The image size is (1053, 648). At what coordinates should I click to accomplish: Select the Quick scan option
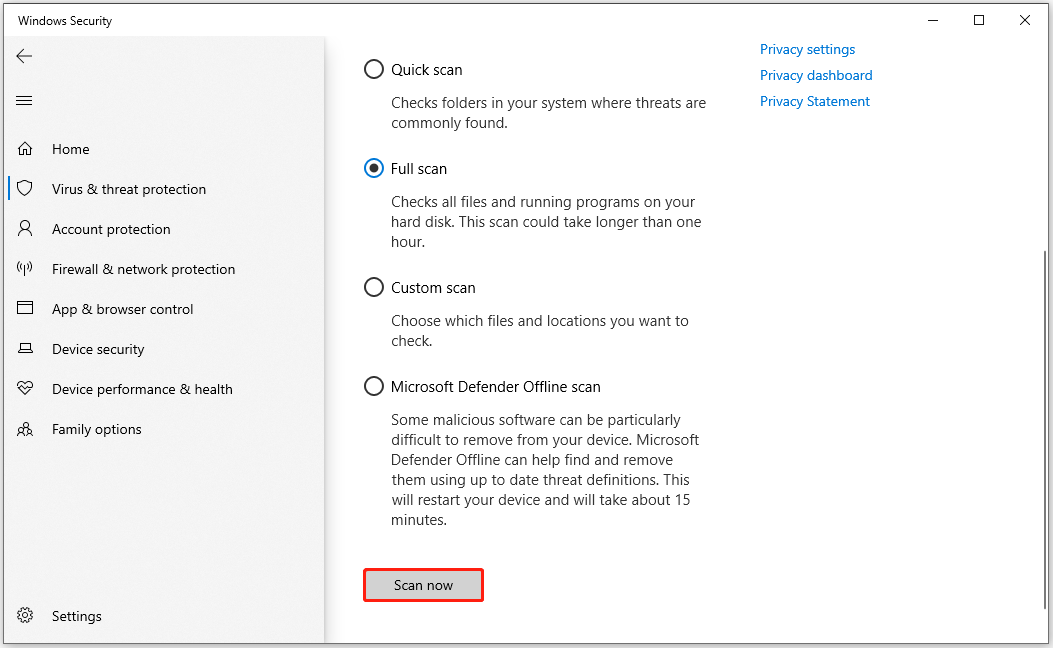point(373,69)
